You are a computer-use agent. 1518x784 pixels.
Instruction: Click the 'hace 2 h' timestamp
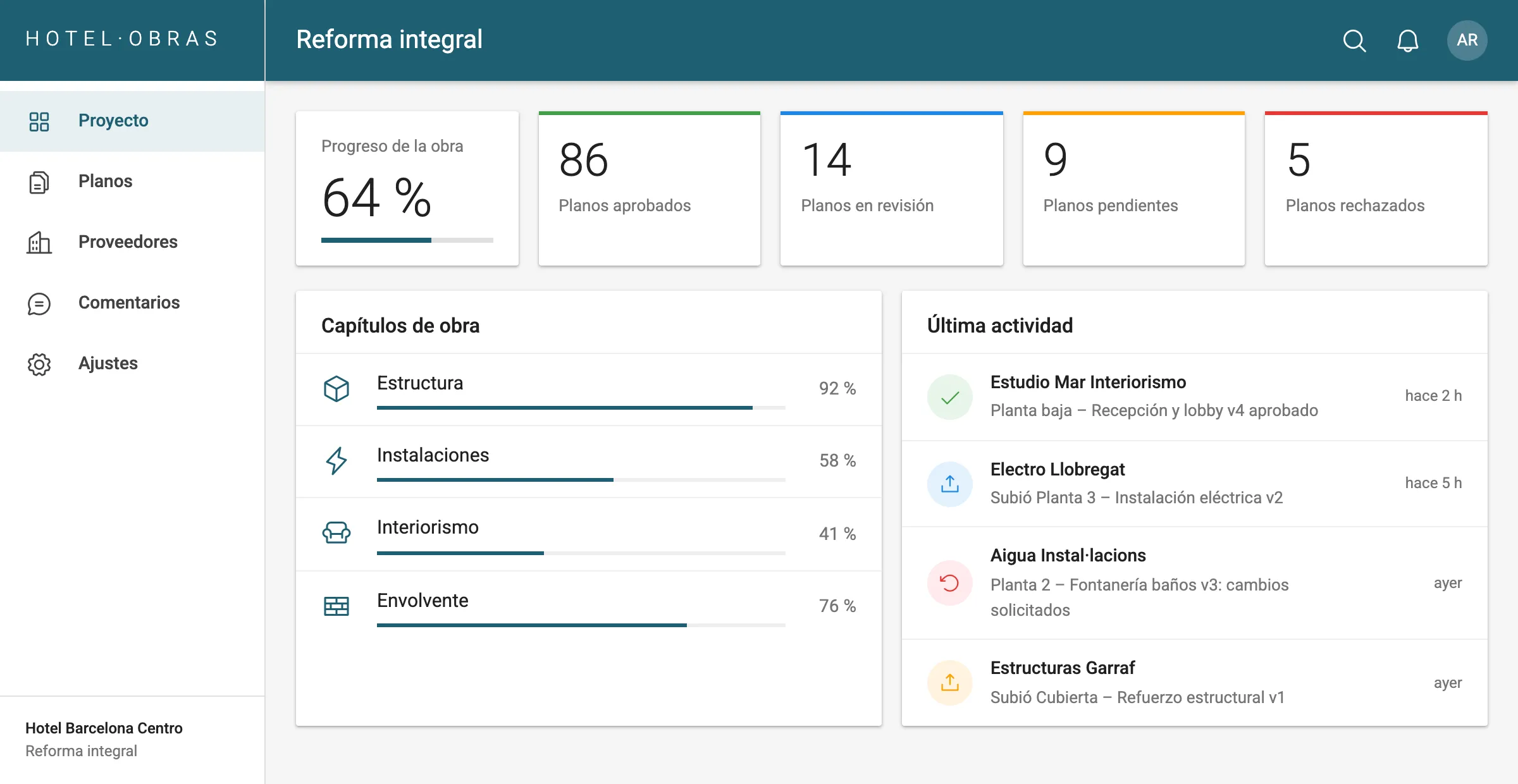tap(1433, 396)
